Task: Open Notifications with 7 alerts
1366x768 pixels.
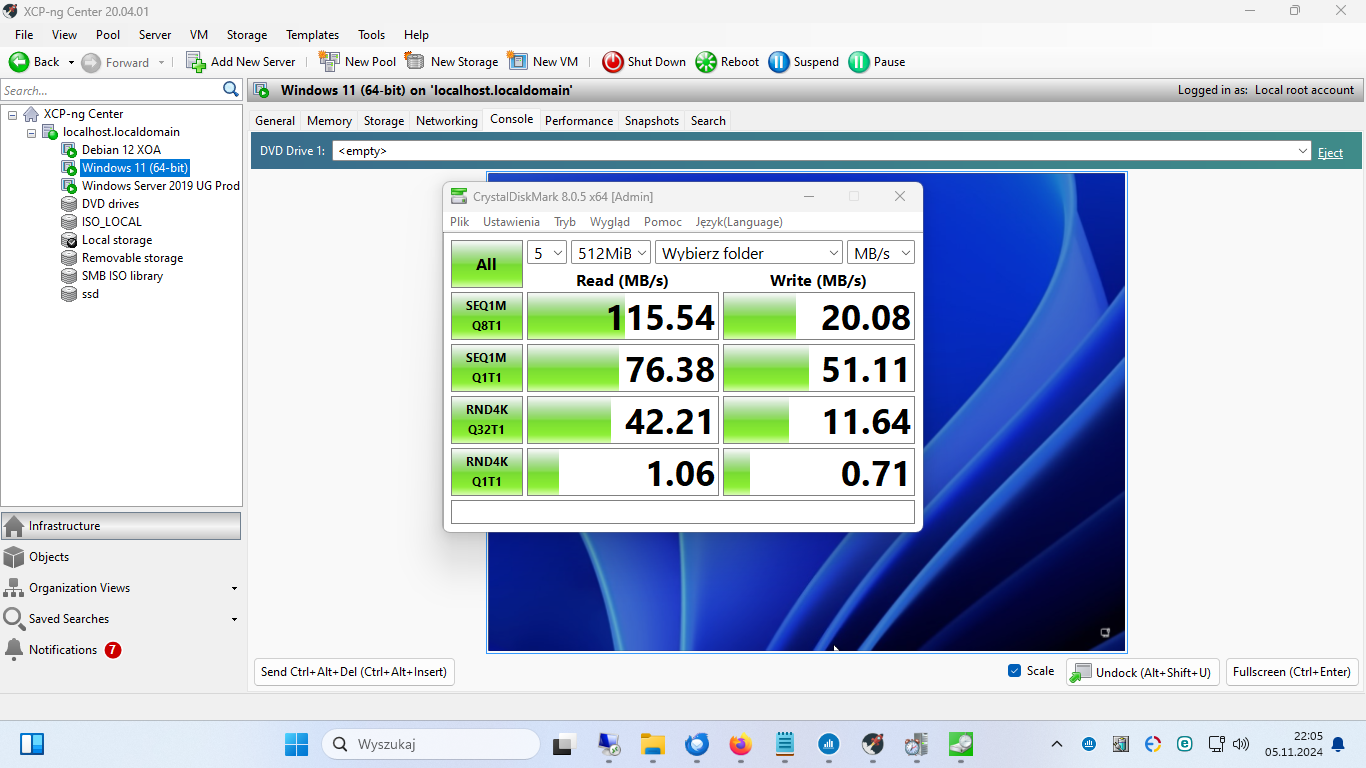Action: click(121, 650)
